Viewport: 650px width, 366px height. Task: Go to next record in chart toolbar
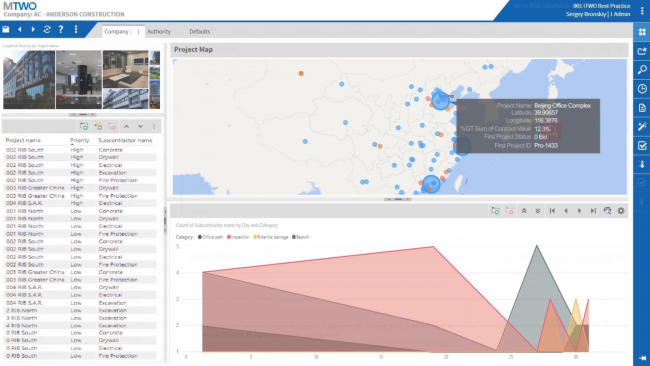click(x=580, y=211)
